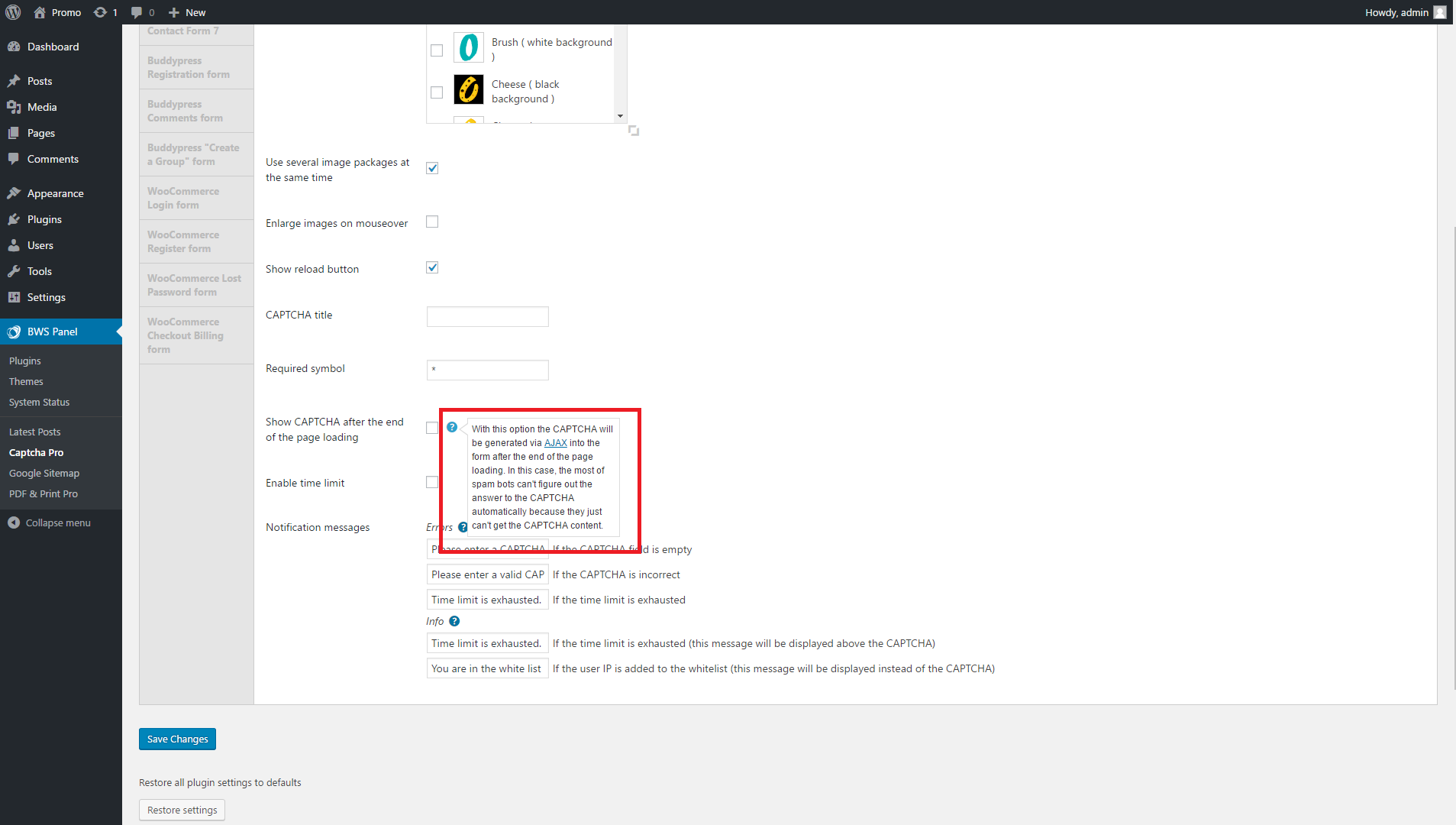Open PDF & Print Pro submenu item

[x=44, y=493]
